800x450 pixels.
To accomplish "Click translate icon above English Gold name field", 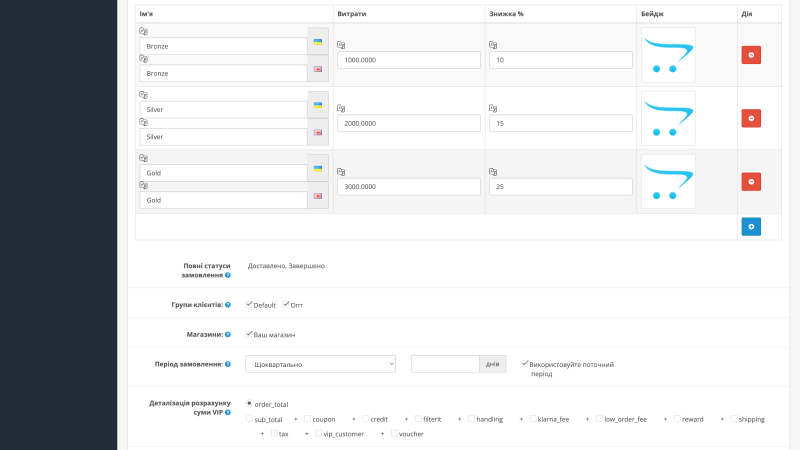I will pyautogui.click(x=143, y=185).
